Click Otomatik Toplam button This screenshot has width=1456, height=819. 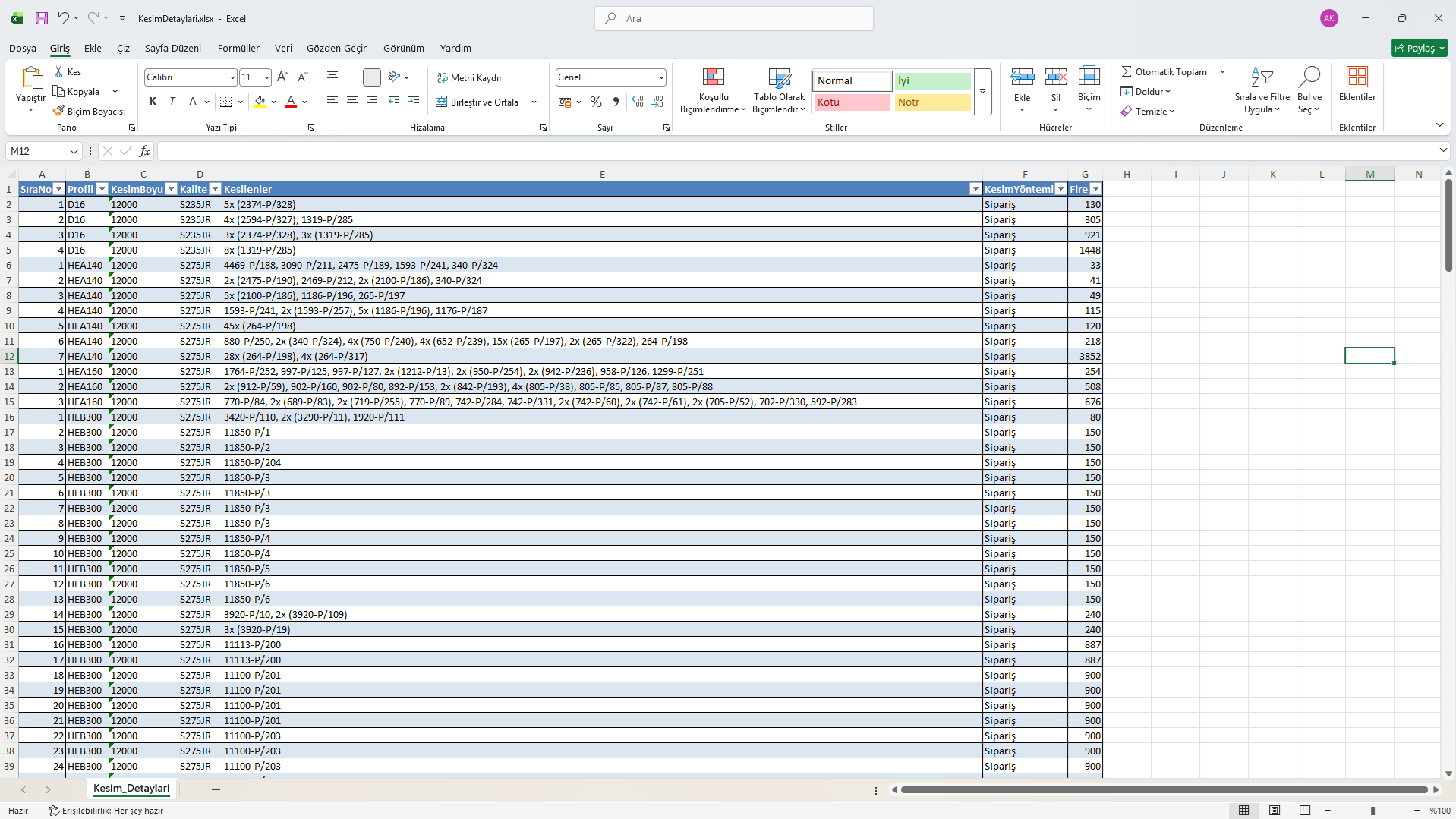(x=1164, y=71)
